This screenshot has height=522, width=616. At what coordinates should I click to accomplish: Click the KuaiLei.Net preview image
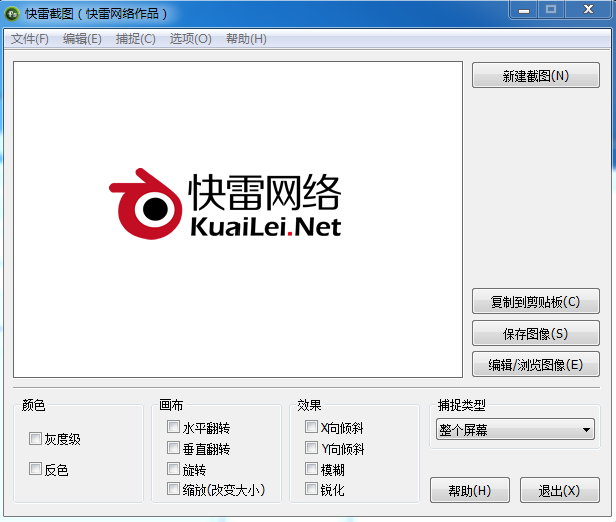point(238,219)
